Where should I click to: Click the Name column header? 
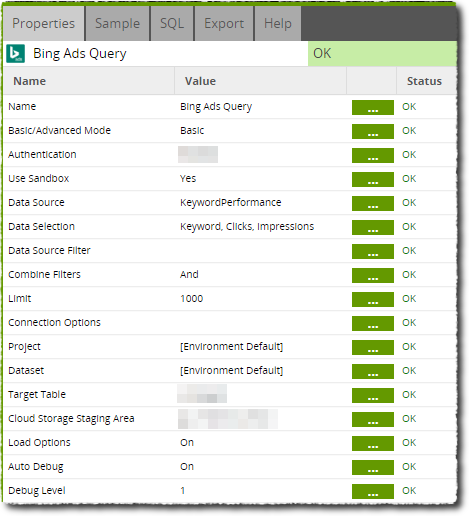pos(89,81)
